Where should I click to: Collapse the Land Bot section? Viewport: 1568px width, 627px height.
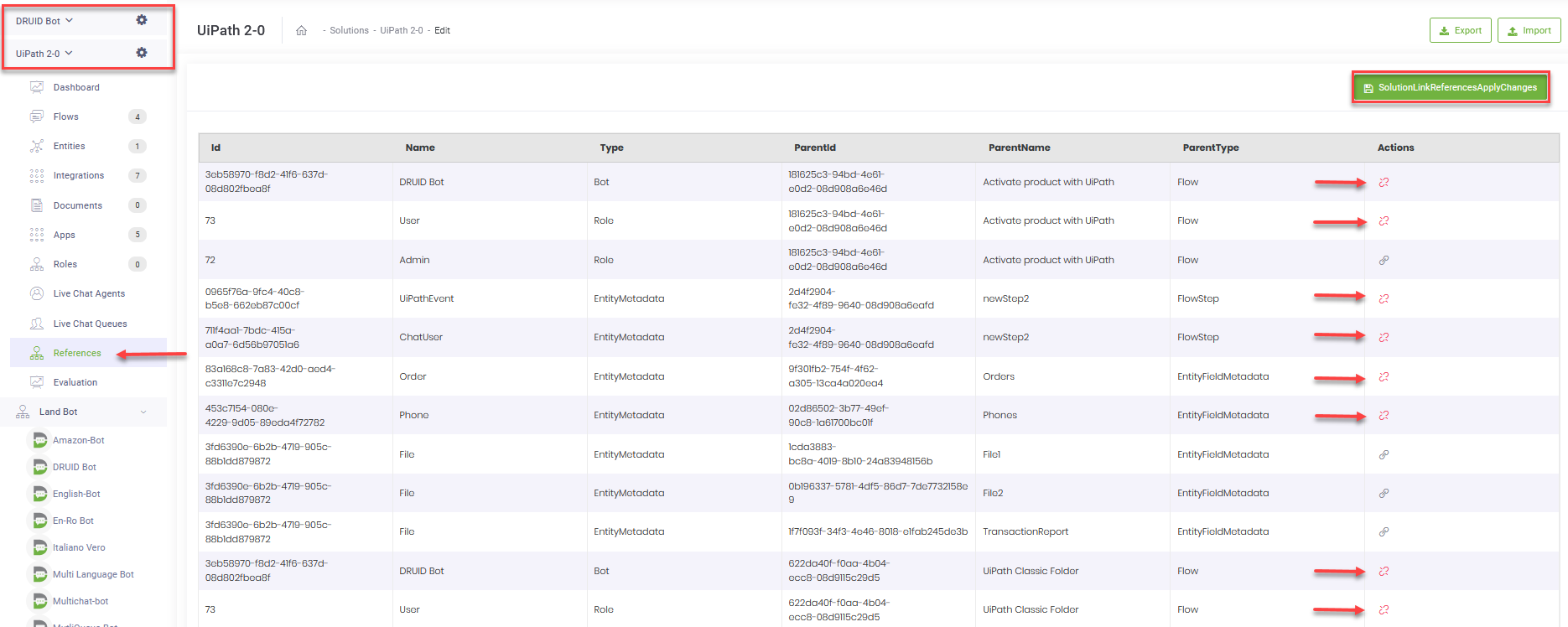[143, 412]
